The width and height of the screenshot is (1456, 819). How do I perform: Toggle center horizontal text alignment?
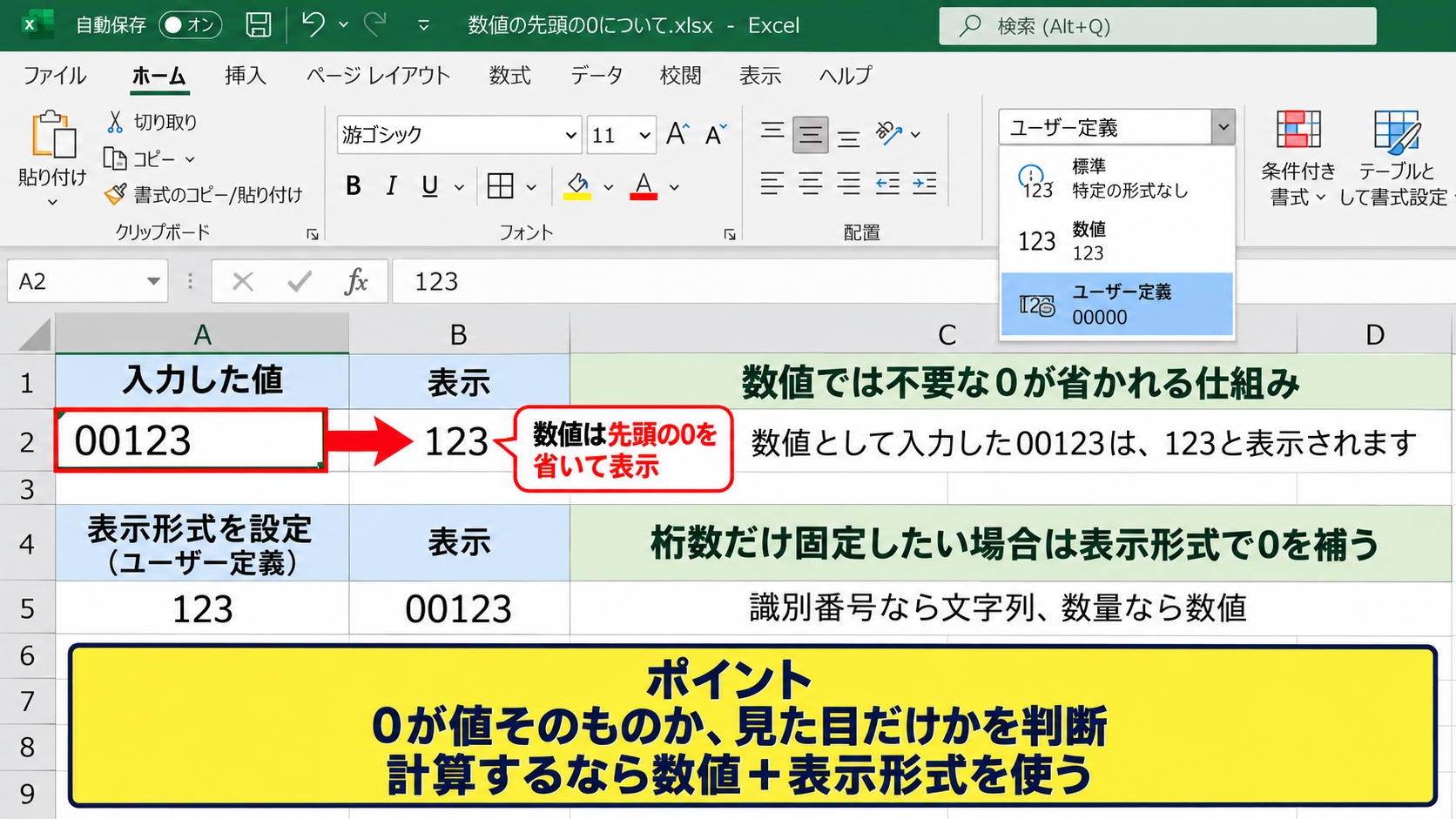[x=810, y=184]
